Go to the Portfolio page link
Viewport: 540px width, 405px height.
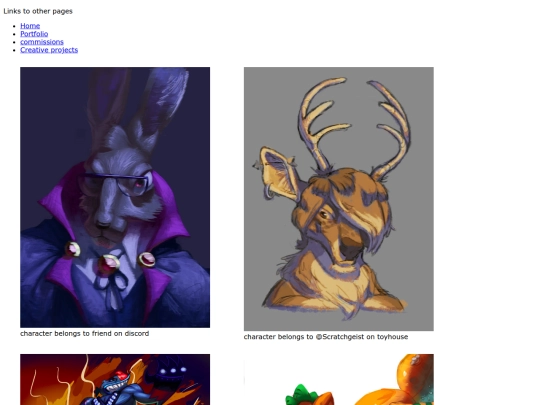point(34,34)
